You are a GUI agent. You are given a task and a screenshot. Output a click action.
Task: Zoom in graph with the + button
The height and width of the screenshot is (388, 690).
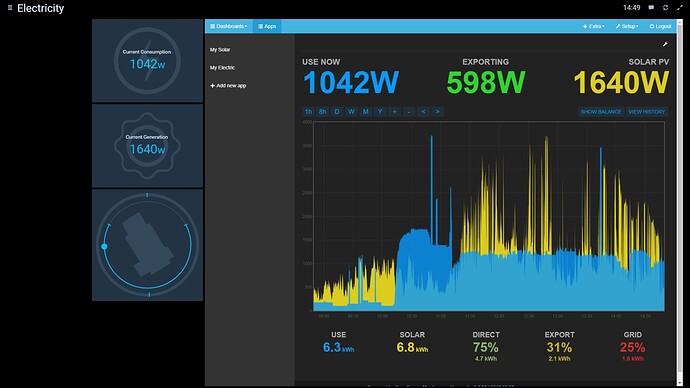pos(394,112)
